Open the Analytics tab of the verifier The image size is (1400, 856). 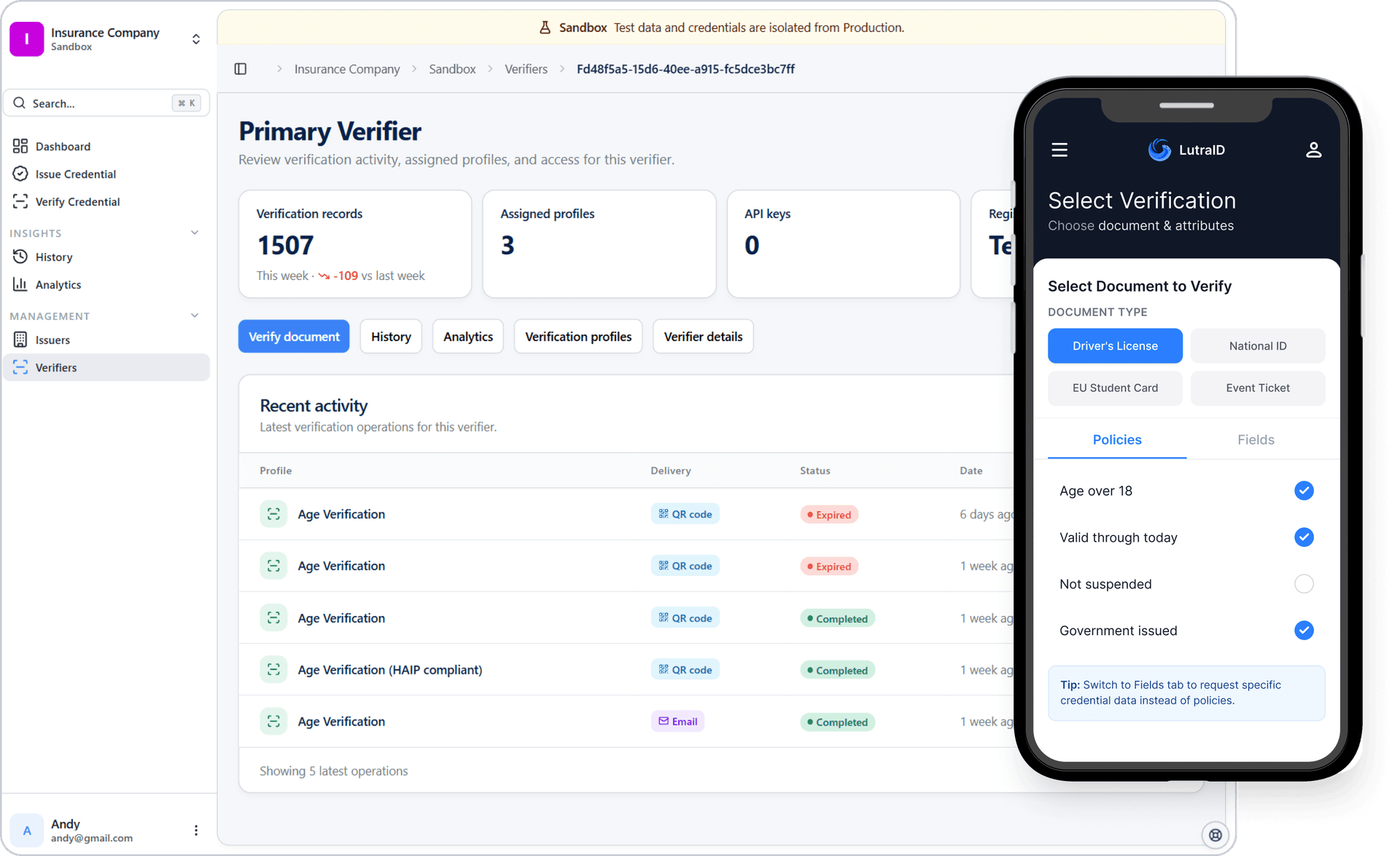point(468,337)
